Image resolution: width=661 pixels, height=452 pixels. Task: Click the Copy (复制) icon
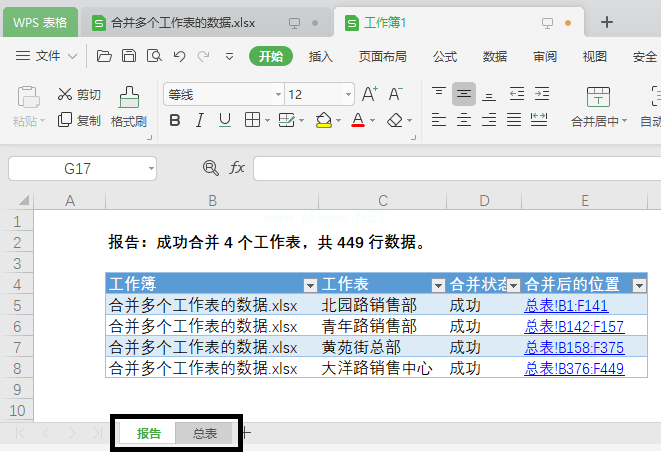click(x=65, y=120)
